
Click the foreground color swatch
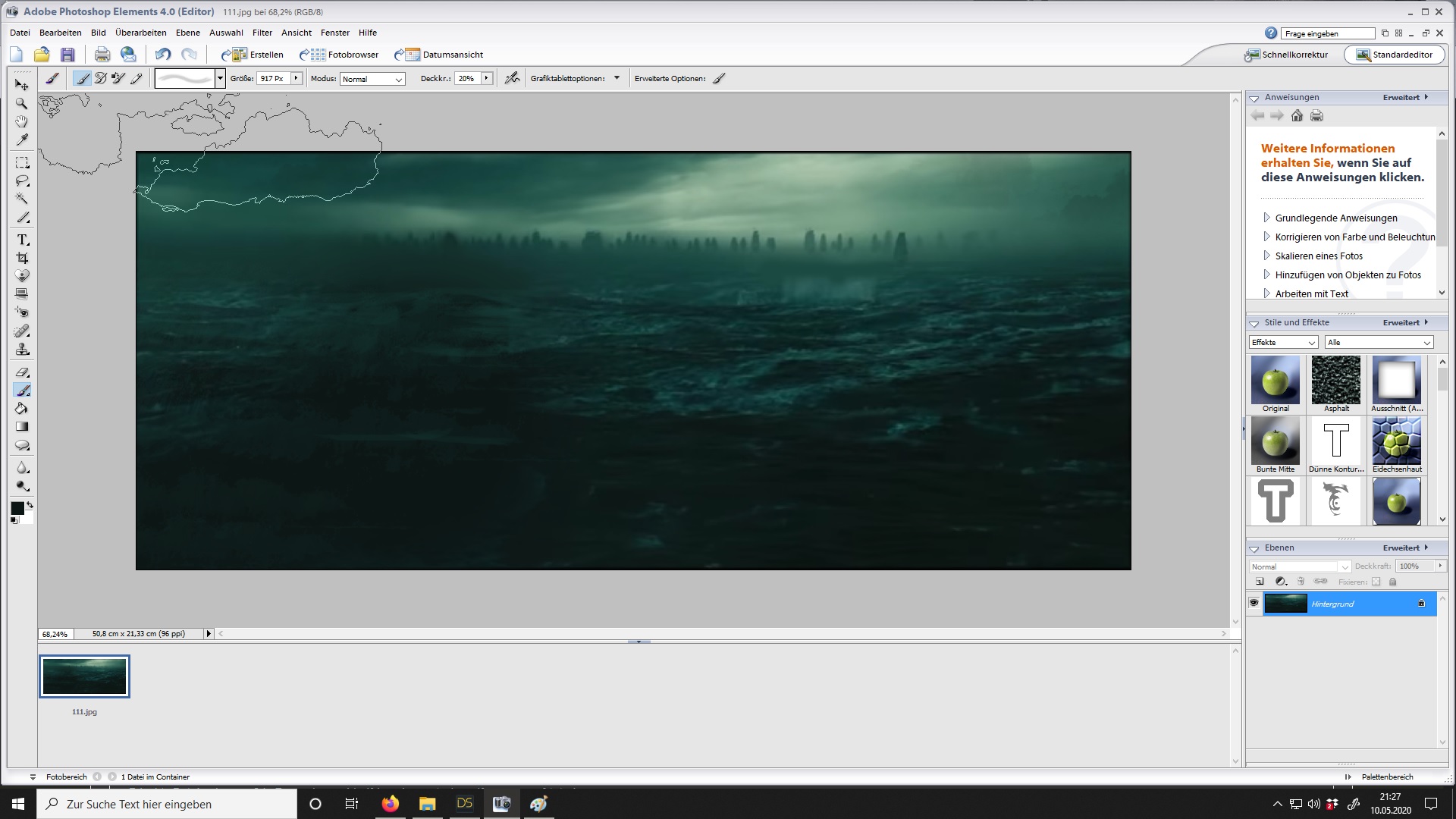(x=17, y=508)
